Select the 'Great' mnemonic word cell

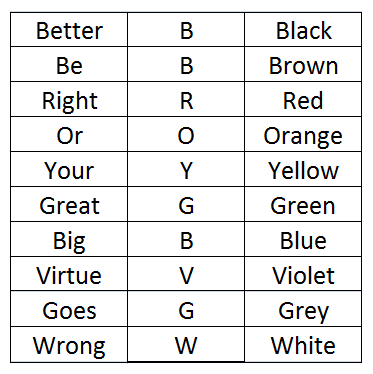69,204
